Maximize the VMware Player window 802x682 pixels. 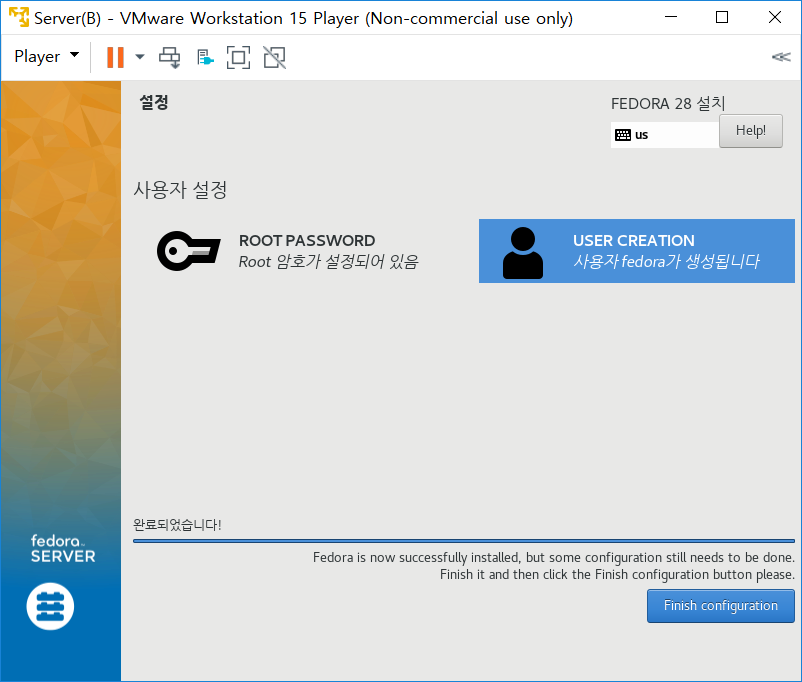coord(722,17)
